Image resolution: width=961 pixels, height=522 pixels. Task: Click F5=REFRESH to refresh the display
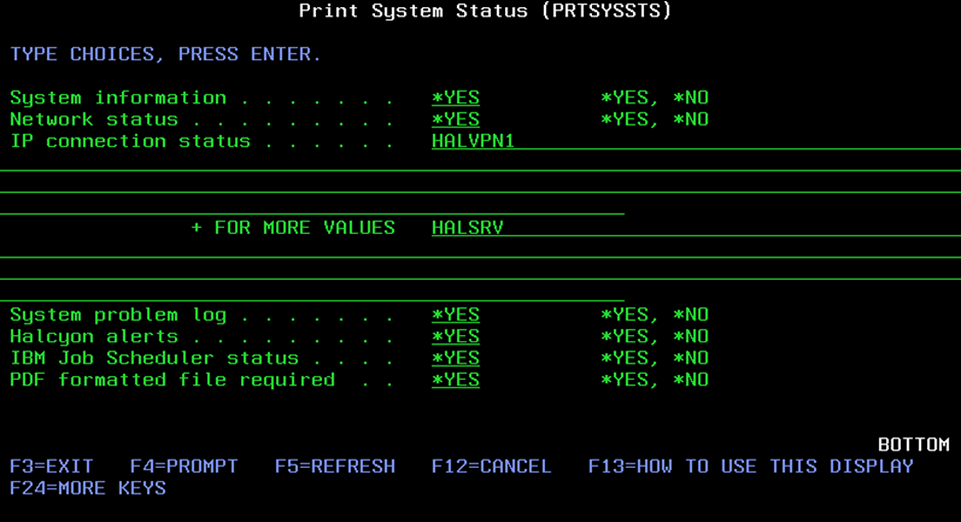click(335, 467)
